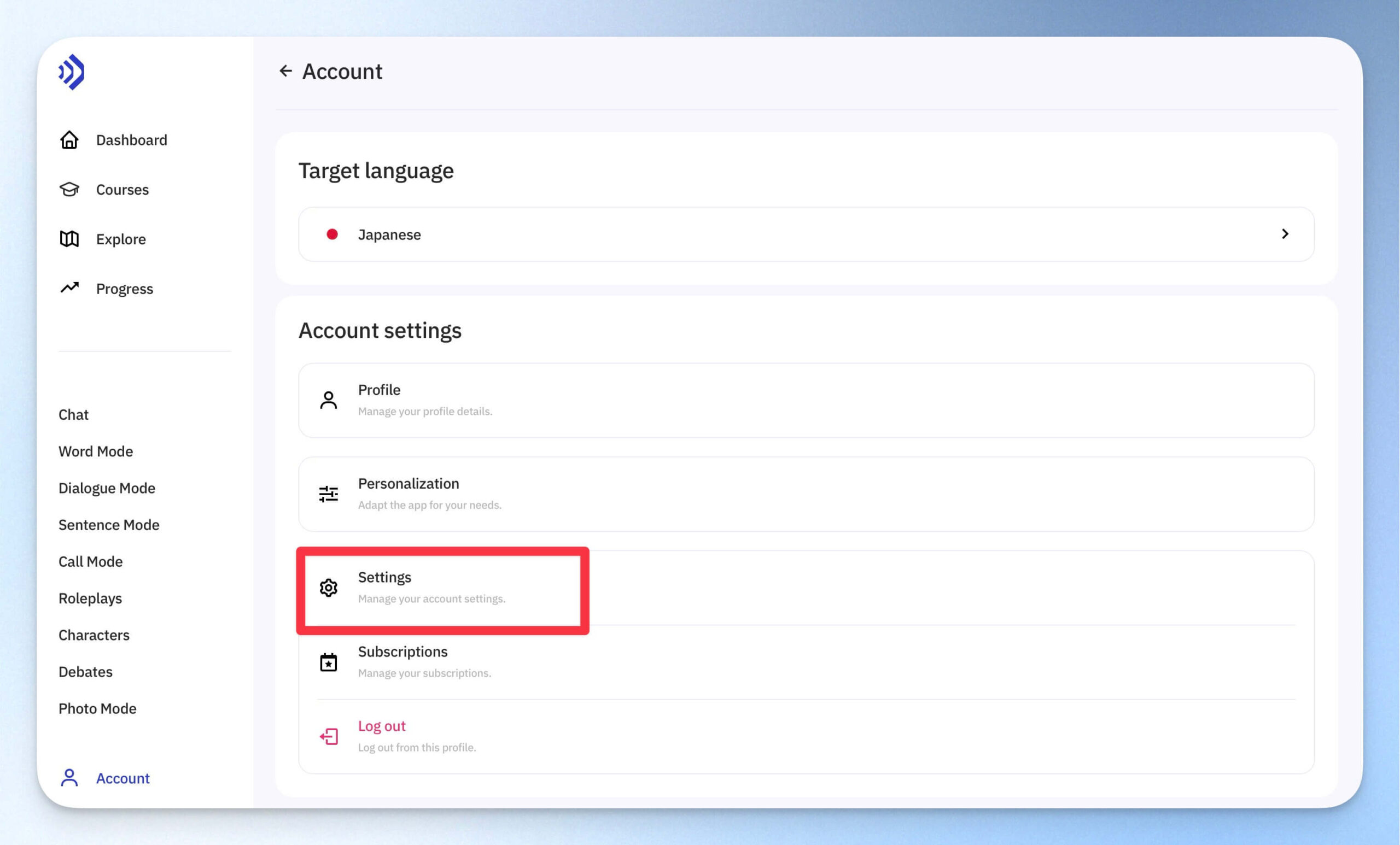The width and height of the screenshot is (1400, 845).
Task: Click the Personalization sliders icon
Action: click(x=329, y=494)
